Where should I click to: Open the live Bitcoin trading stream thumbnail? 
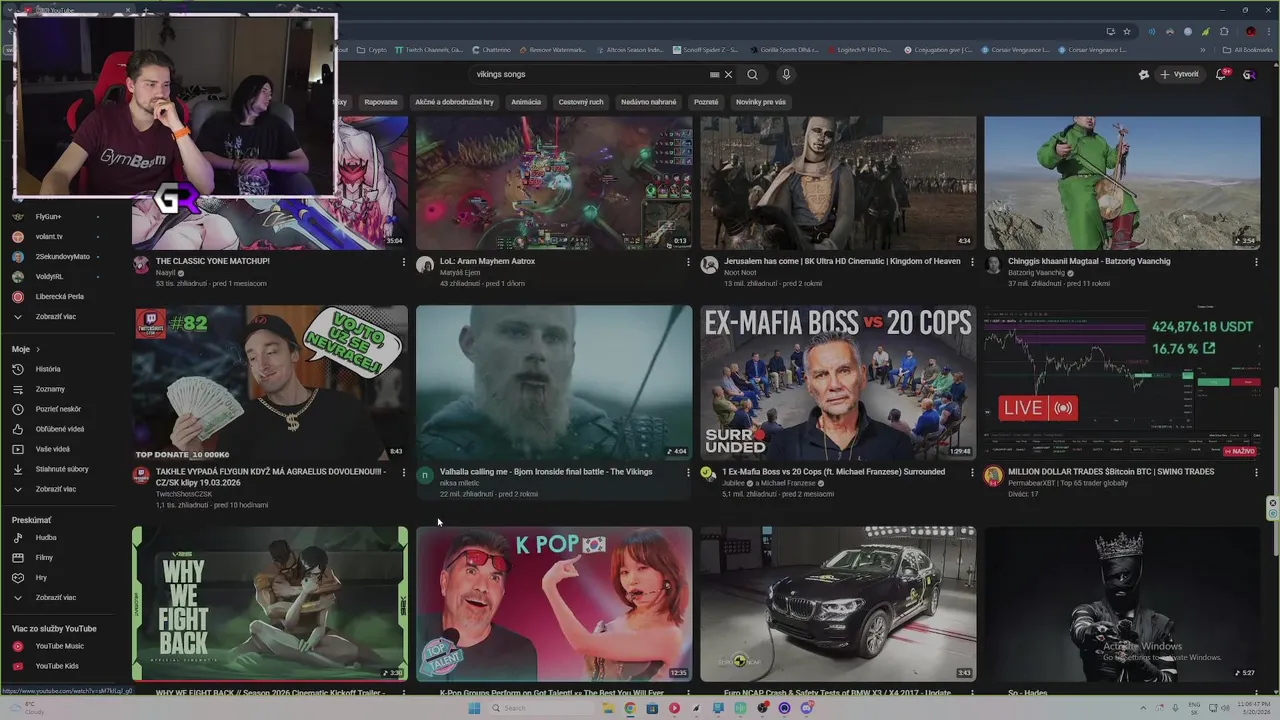tap(1122, 382)
